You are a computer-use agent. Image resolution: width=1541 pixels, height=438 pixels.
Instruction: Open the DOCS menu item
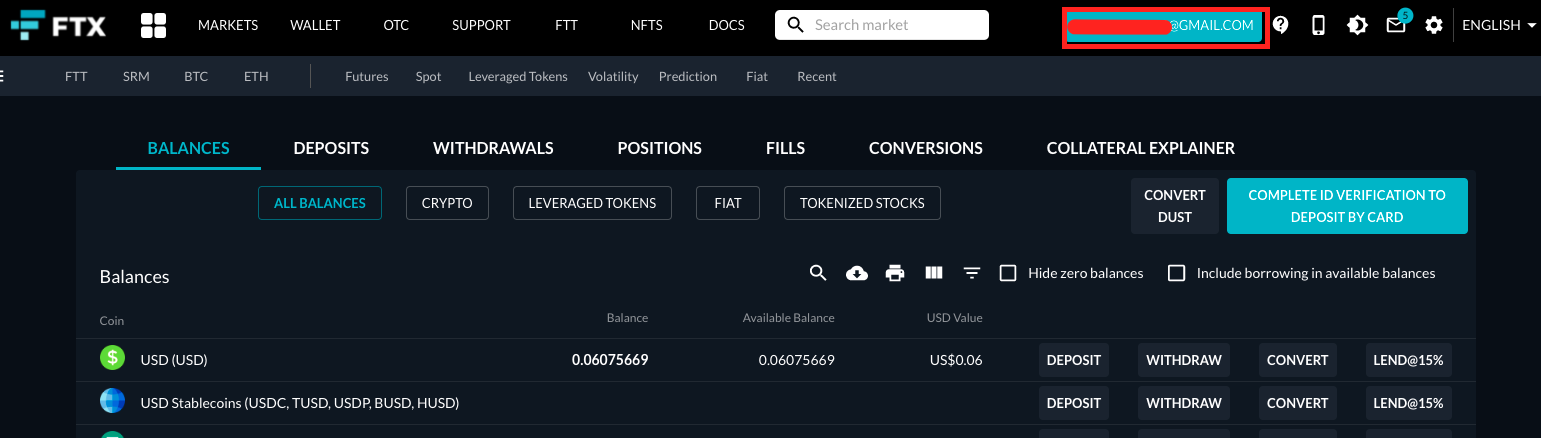click(x=726, y=25)
